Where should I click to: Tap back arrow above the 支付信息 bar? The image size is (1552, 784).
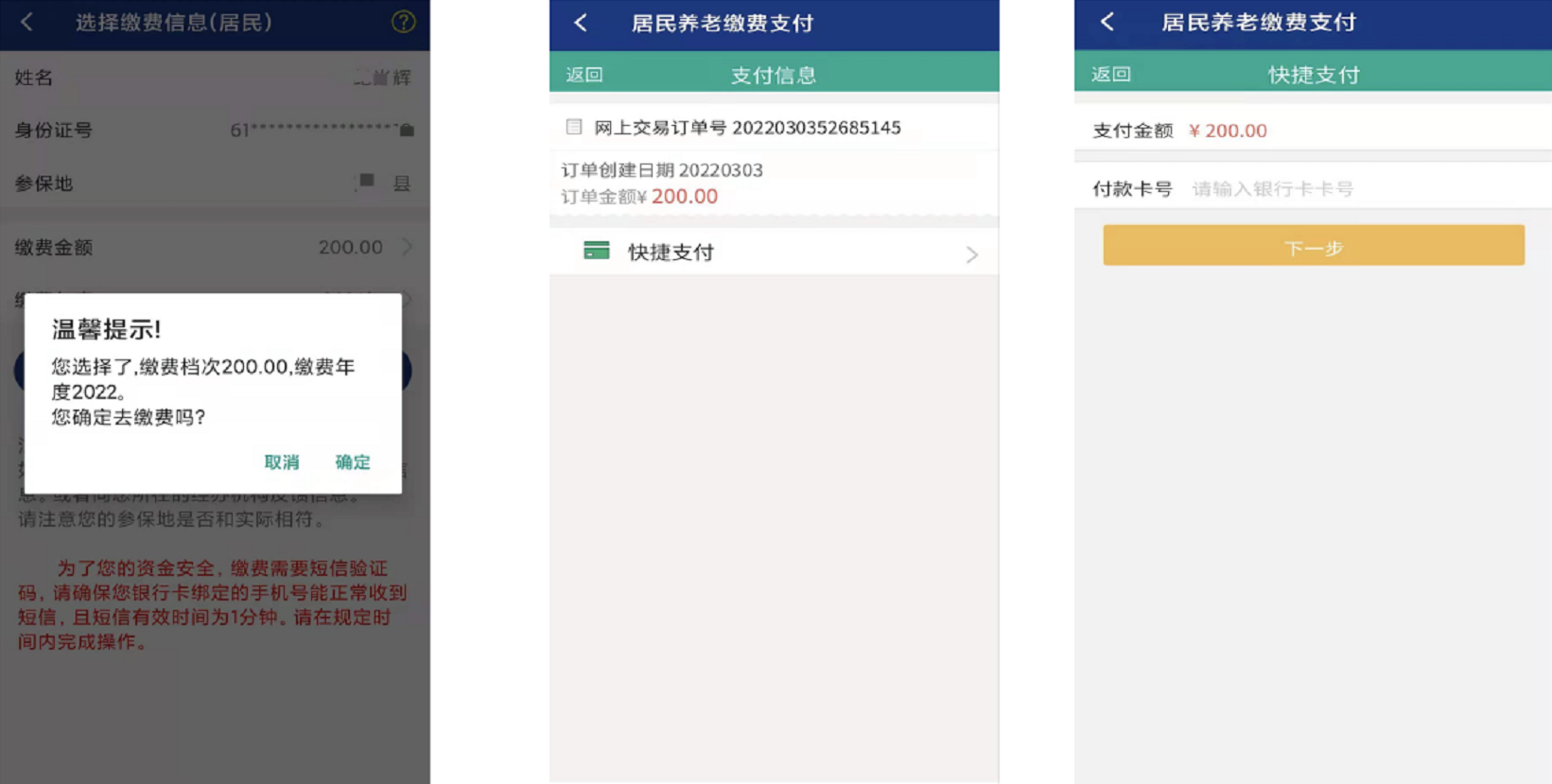point(581,24)
